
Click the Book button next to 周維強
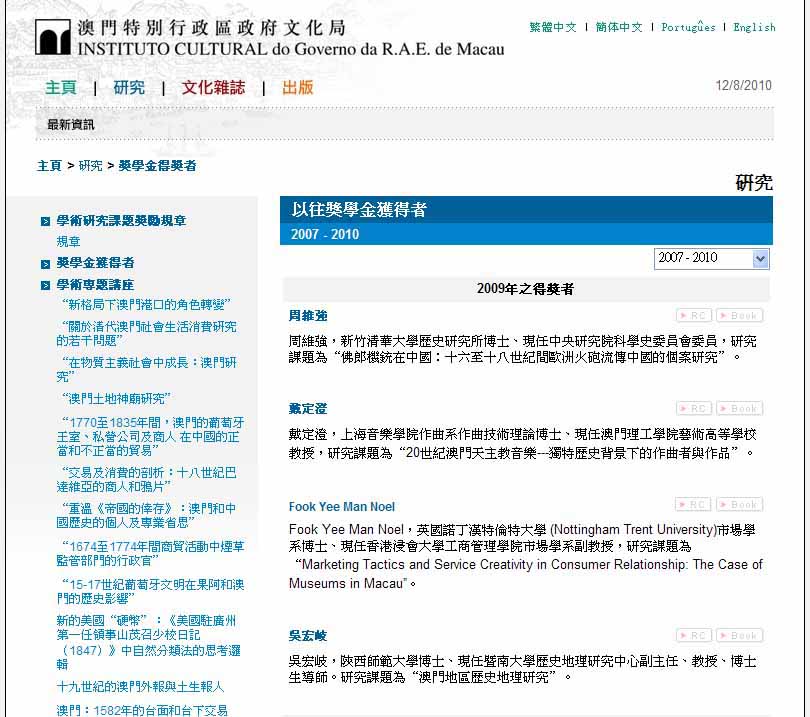(x=739, y=315)
